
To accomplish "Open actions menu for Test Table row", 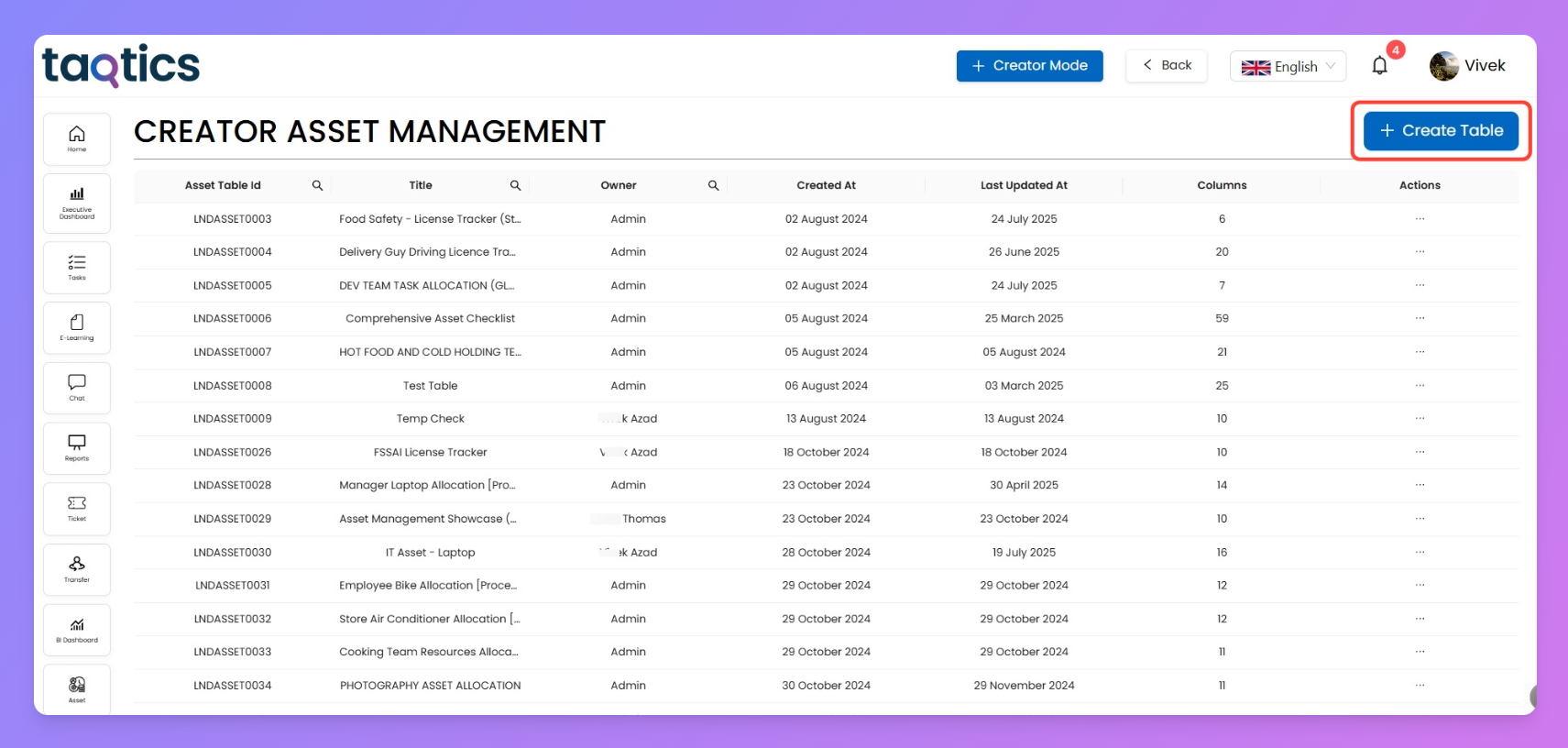I will pos(1420,385).
